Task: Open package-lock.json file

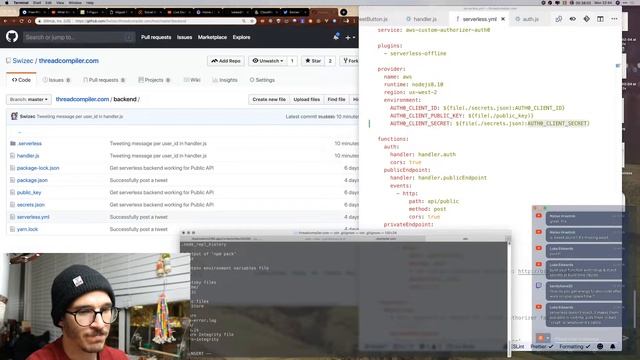Action: pos(38,168)
